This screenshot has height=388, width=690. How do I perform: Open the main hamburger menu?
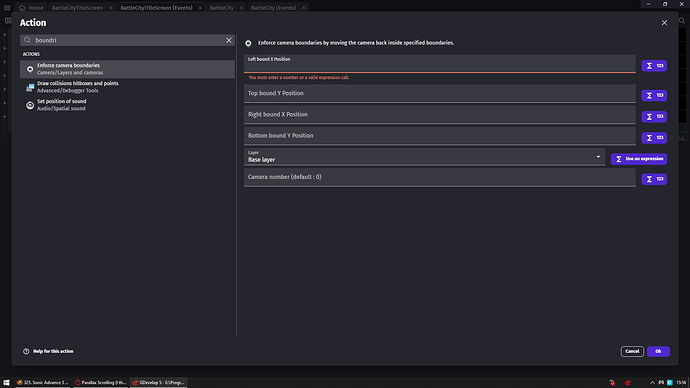coord(7,7)
